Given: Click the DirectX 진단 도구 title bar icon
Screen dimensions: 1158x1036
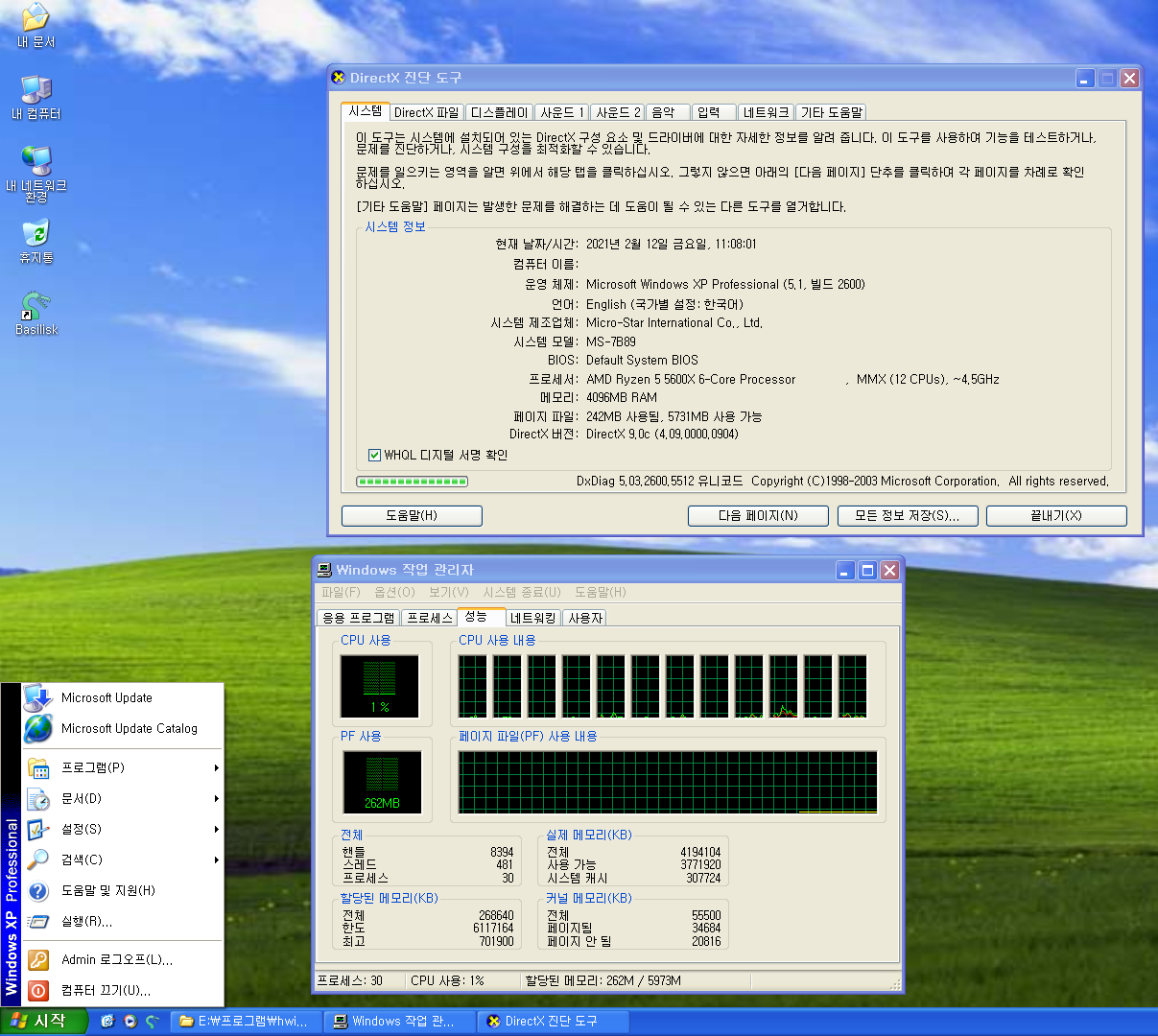Looking at the screenshot, I should [x=338, y=78].
